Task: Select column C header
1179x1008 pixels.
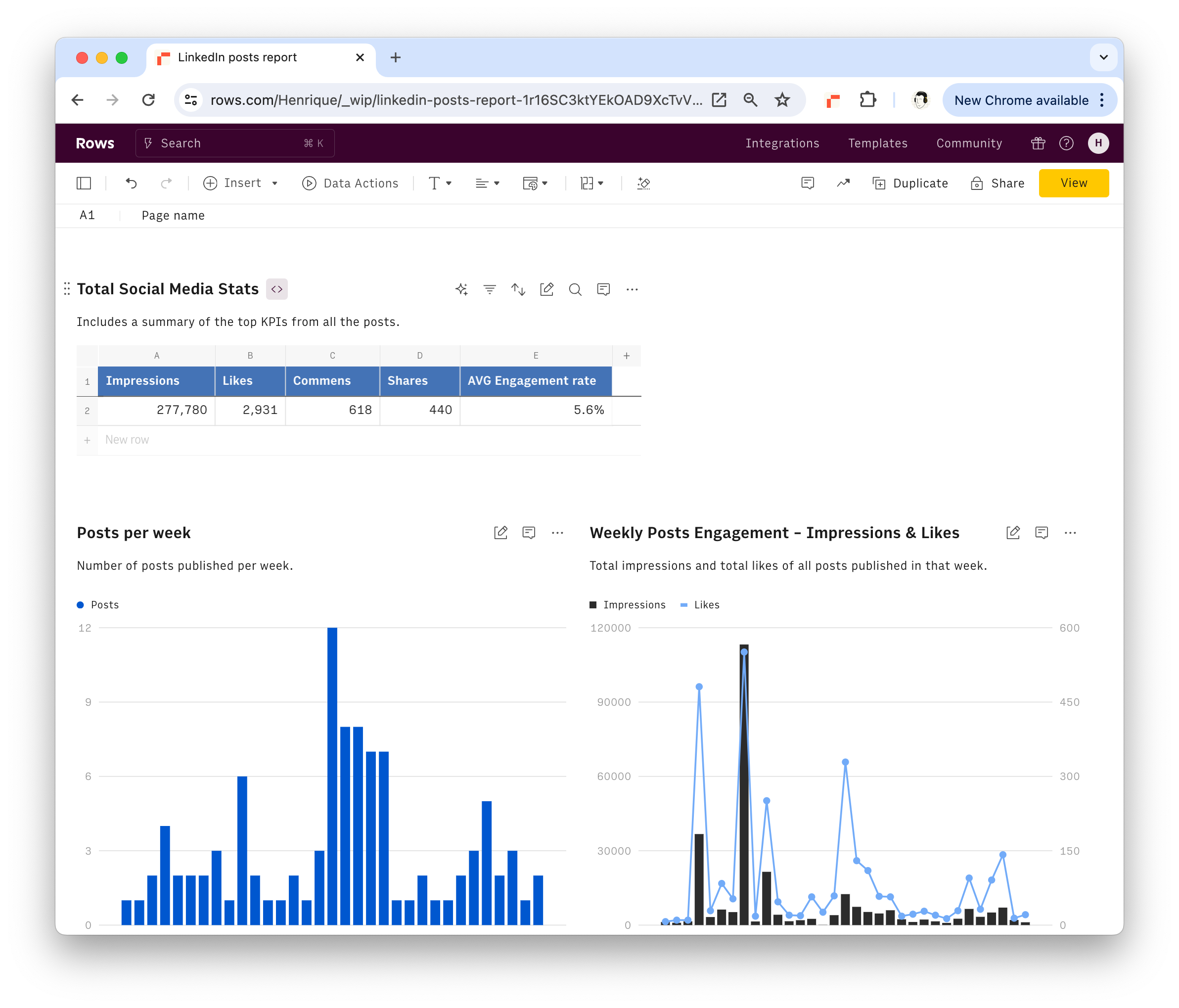Action: (332, 356)
